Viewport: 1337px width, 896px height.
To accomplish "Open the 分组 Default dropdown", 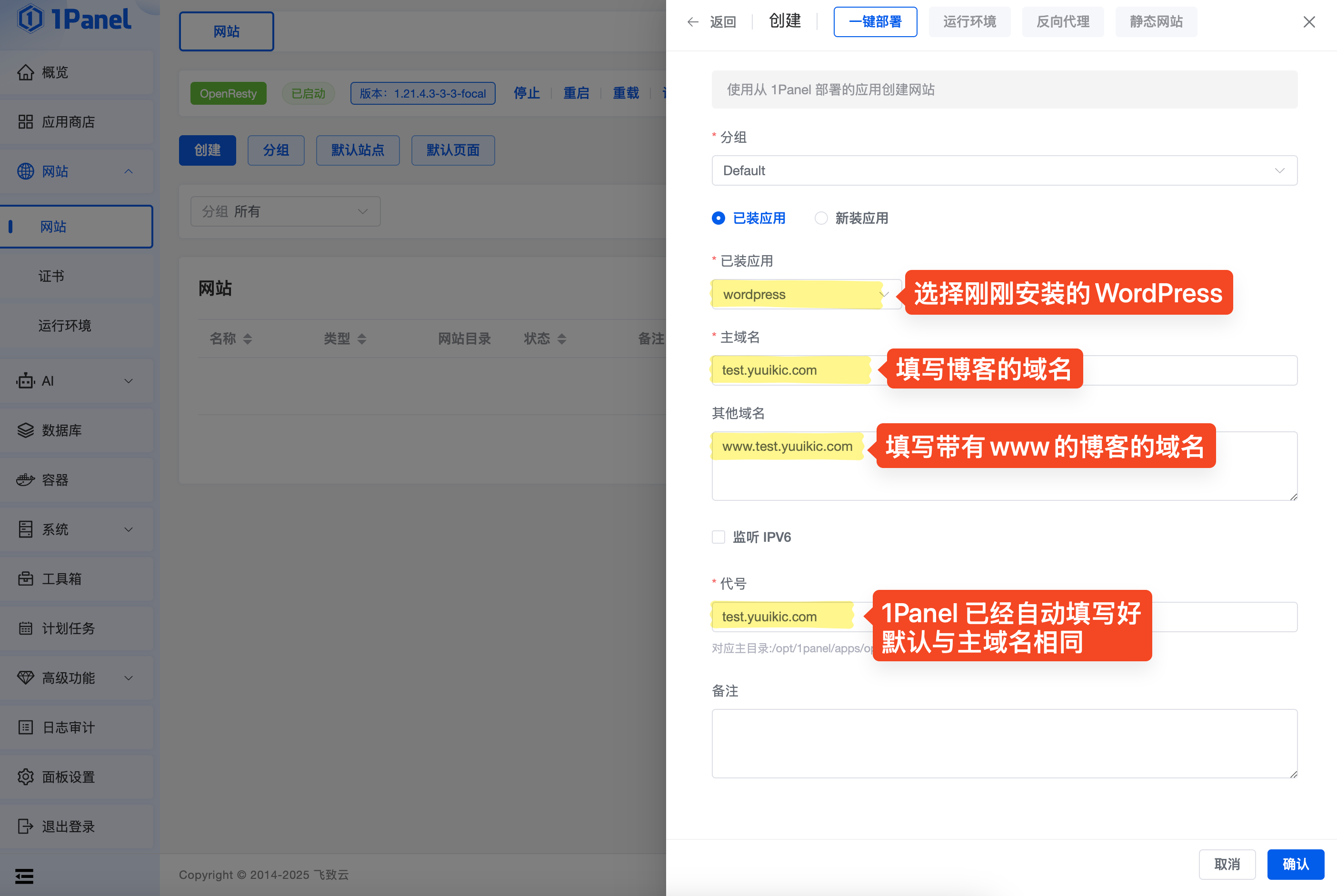I will 1004,171.
